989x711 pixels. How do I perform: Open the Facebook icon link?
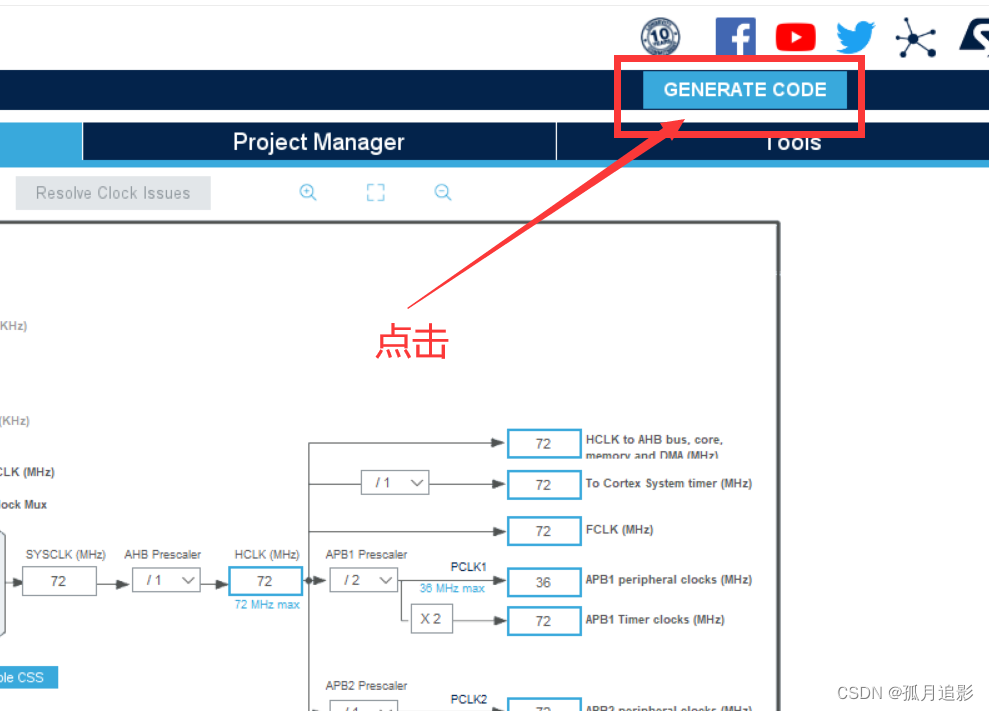click(x=735, y=37)
